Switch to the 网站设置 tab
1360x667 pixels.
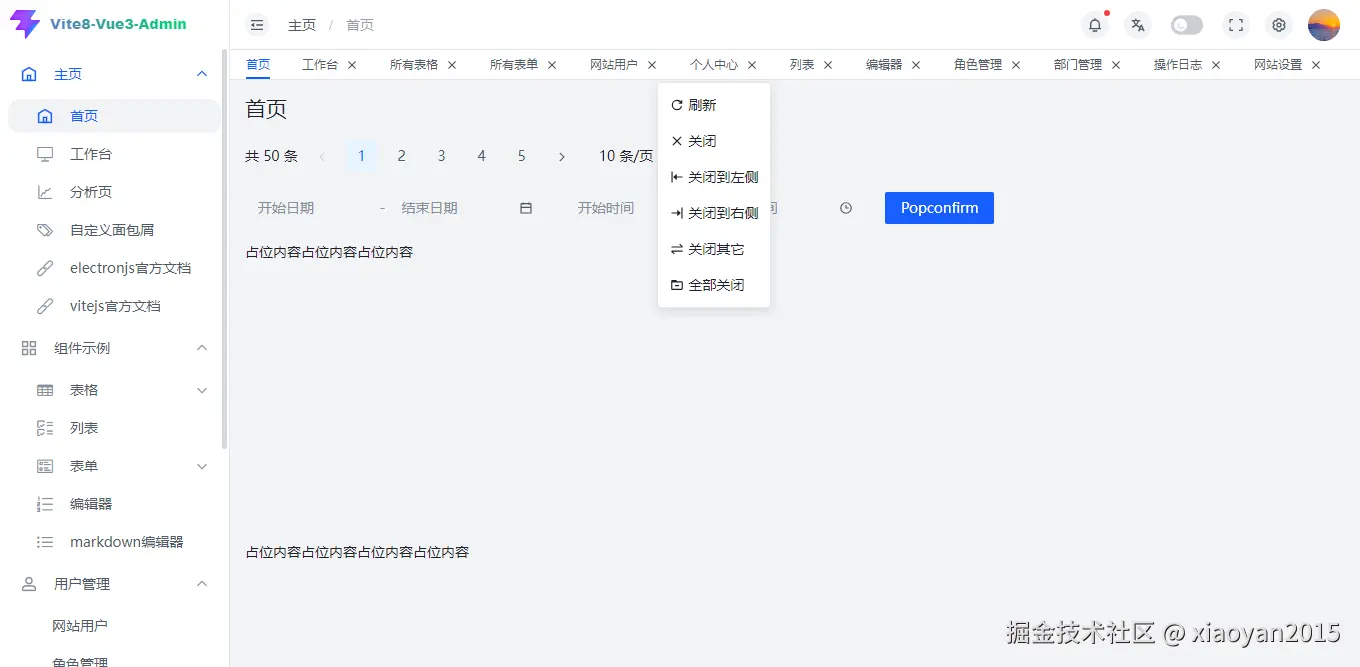(x=1278, y=64)
